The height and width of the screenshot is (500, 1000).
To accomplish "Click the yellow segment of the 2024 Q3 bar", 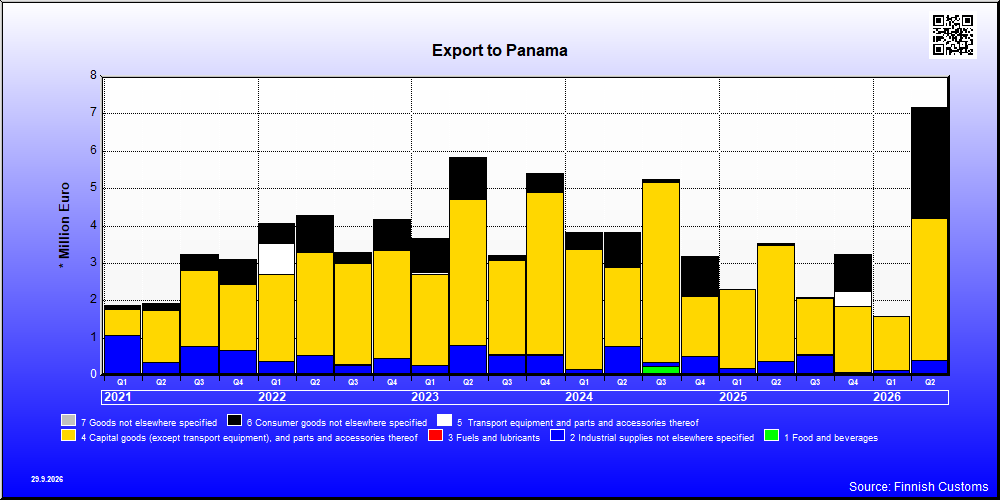I will 661,272.
